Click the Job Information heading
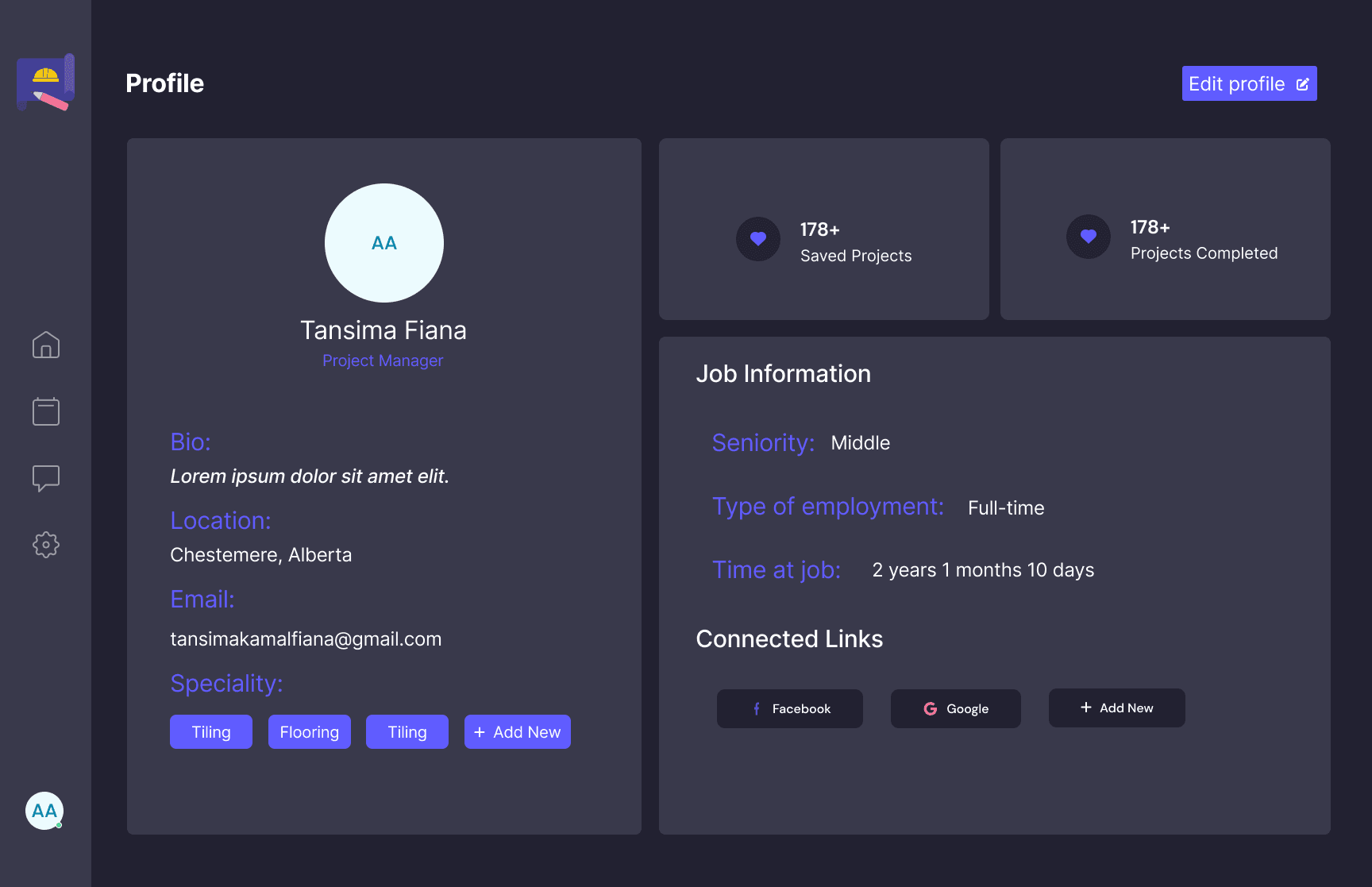The image size is (1372, 887). point(784,374)
